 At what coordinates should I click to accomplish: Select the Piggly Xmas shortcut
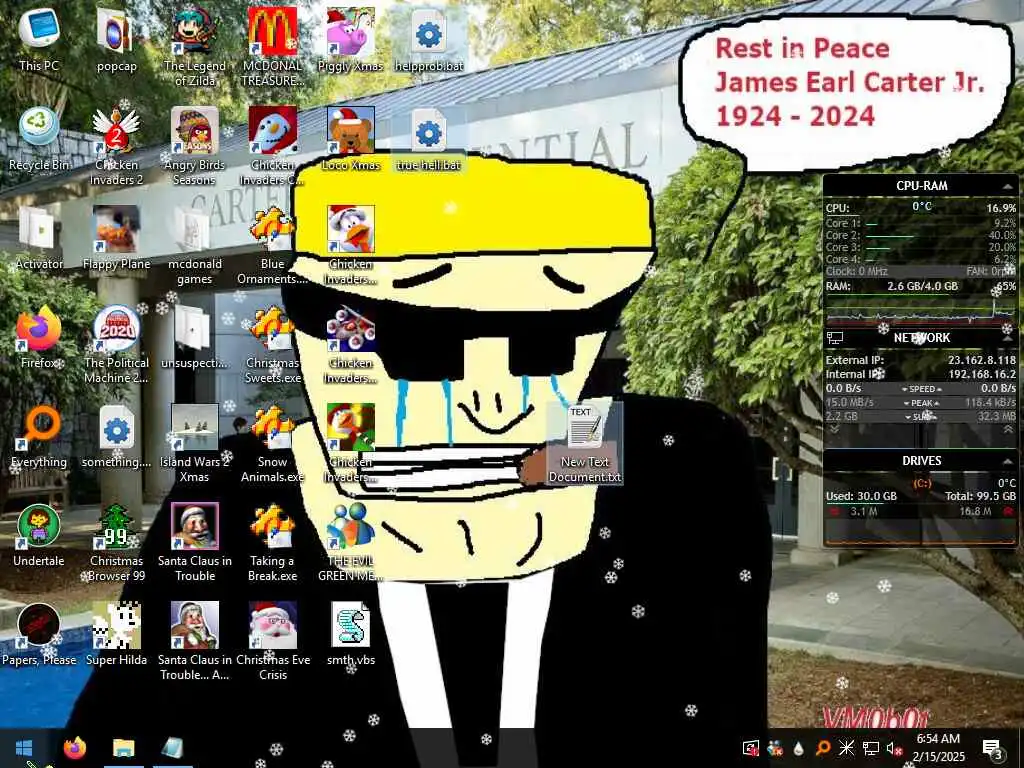[351, 39]
